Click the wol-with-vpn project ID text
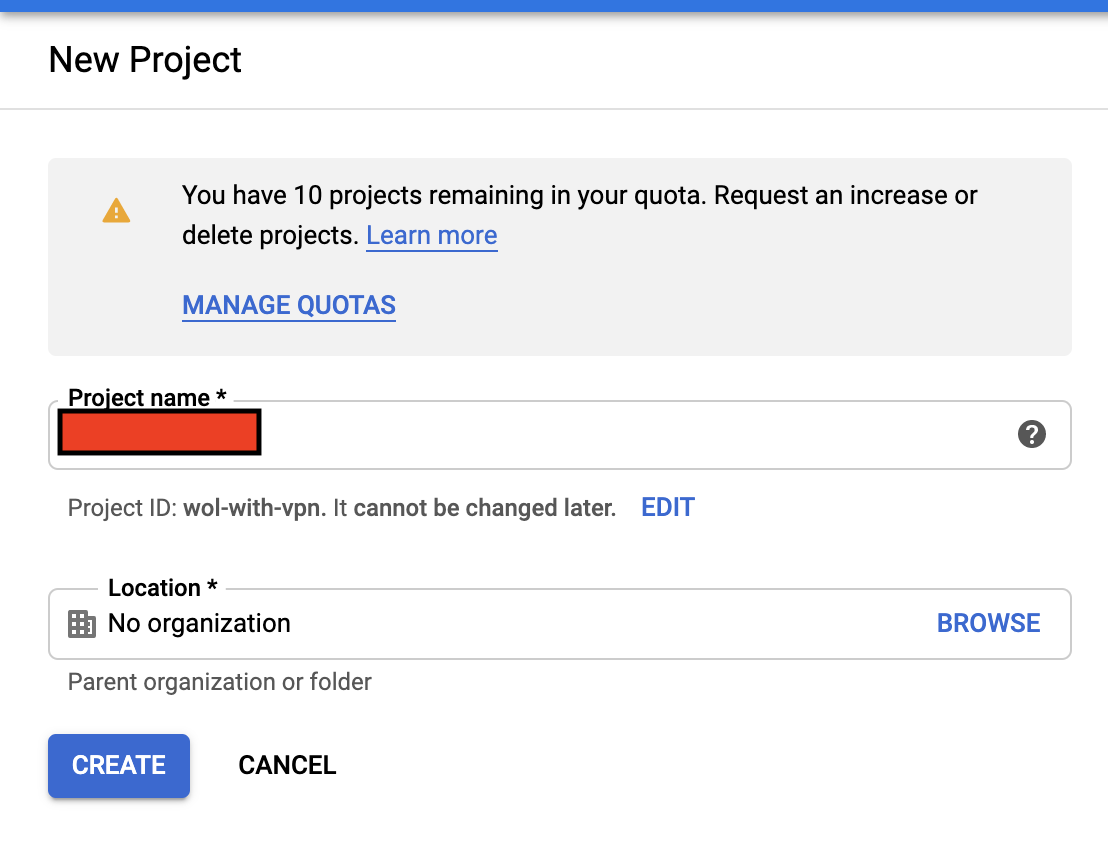The width and height of the screenshot is (1108, 852). 254,508
